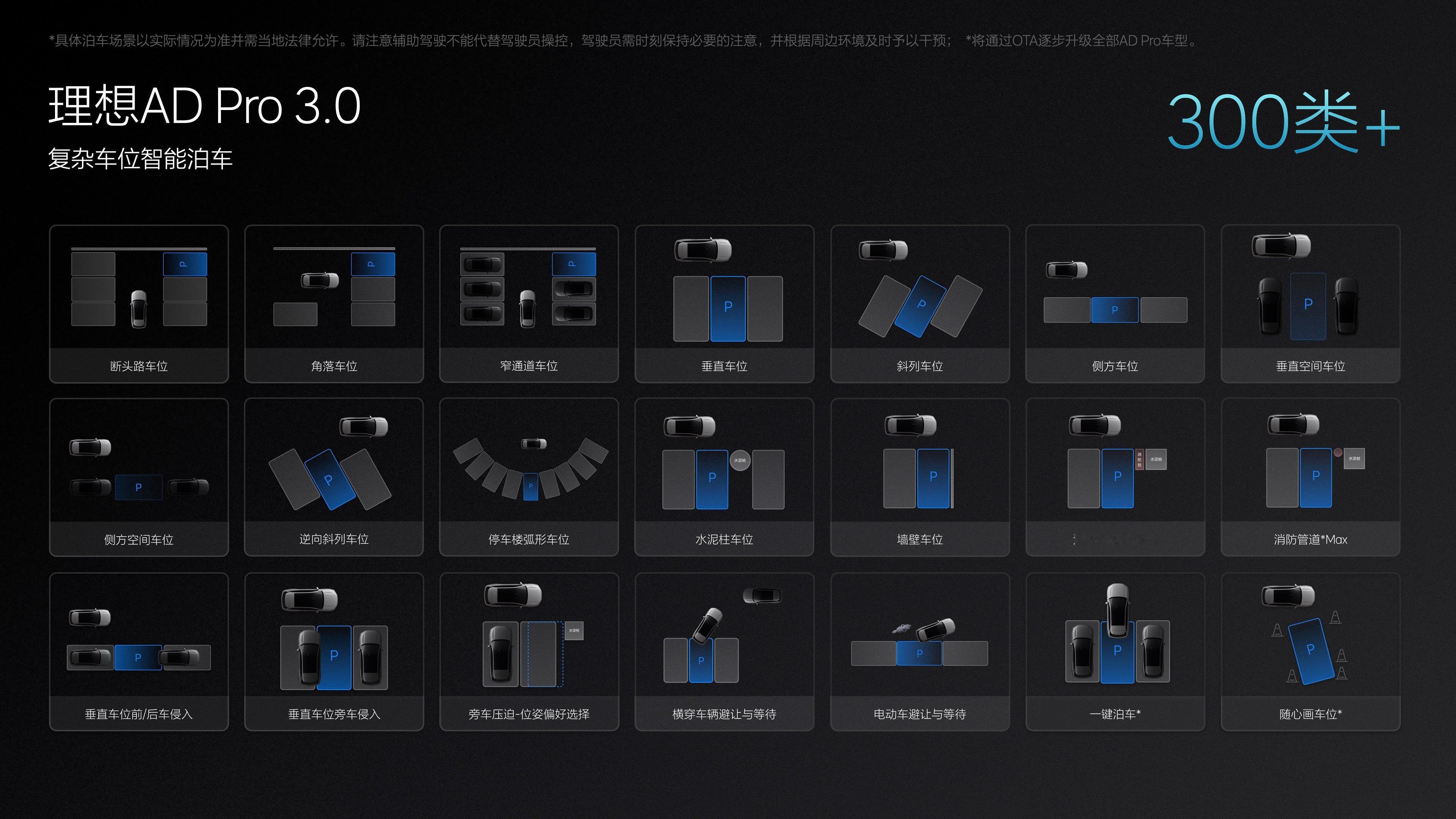Click the 复杂车位智能泊车 subtitle
The width and height of the screenshot is (1456, 819).
pos(140,159)
